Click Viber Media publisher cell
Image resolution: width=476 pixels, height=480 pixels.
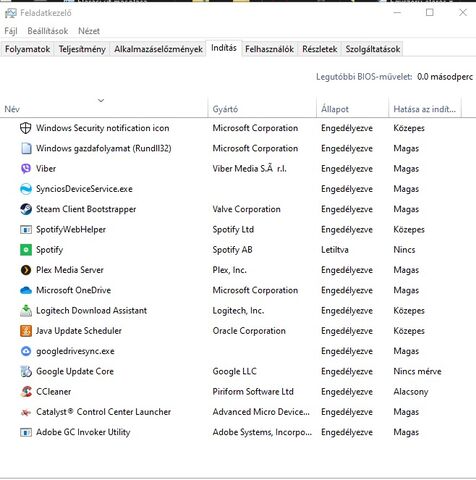(x=249, y=169)
